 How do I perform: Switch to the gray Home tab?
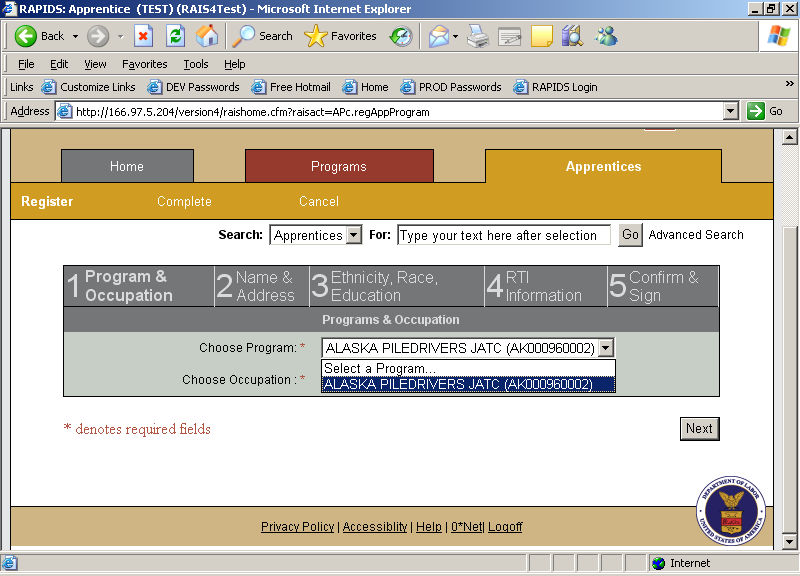[127, 166]
